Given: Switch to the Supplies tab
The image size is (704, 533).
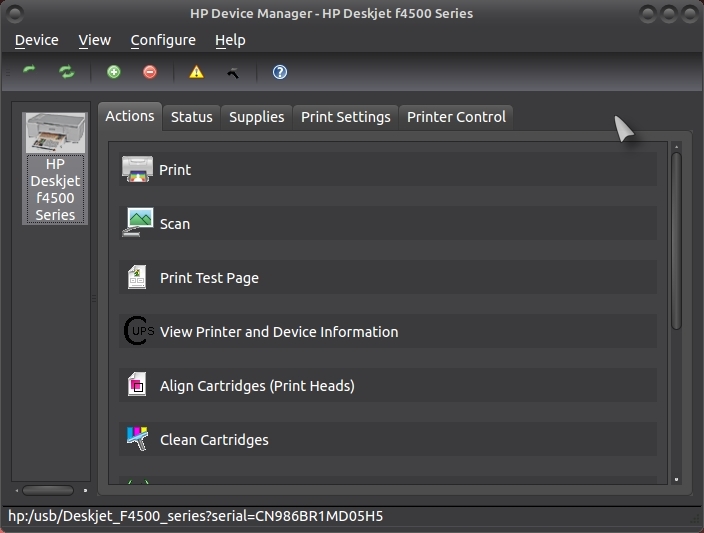Looking at the screenshot, I should click(256, 117).
